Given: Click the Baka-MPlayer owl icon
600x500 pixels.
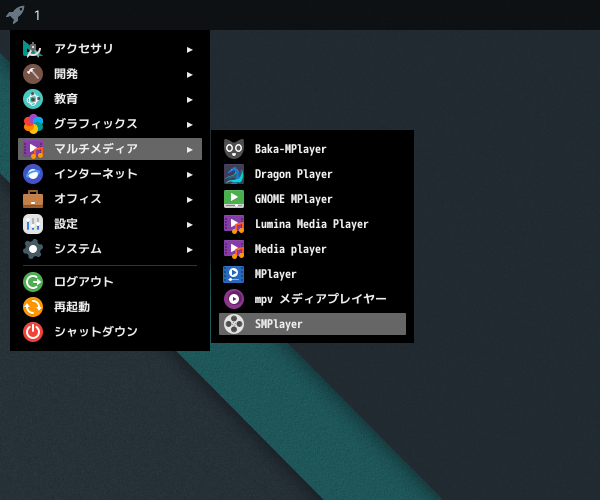Looking at the screenshot, I should [234, 149].
